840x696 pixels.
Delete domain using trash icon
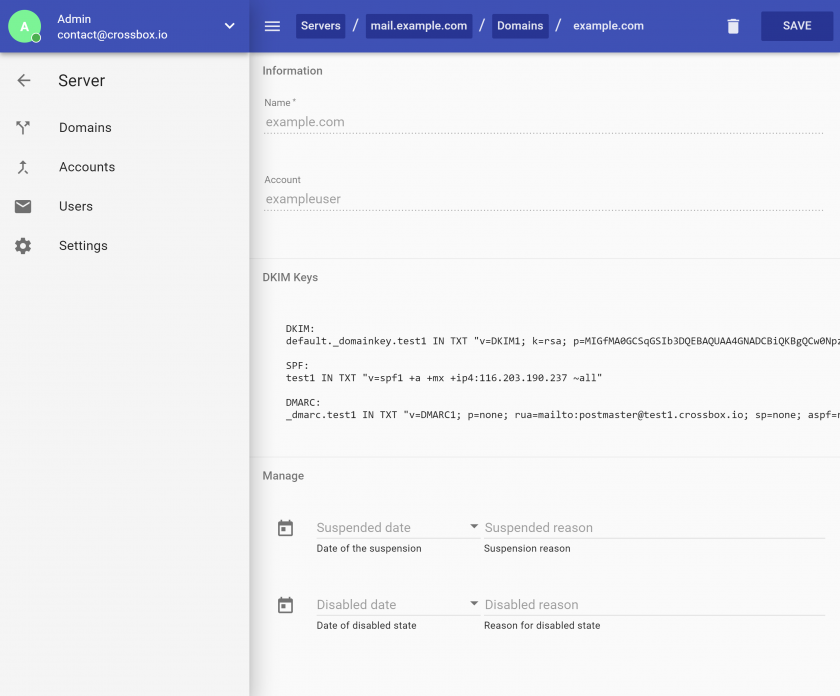pyautogui.click(x=733, y=26)
